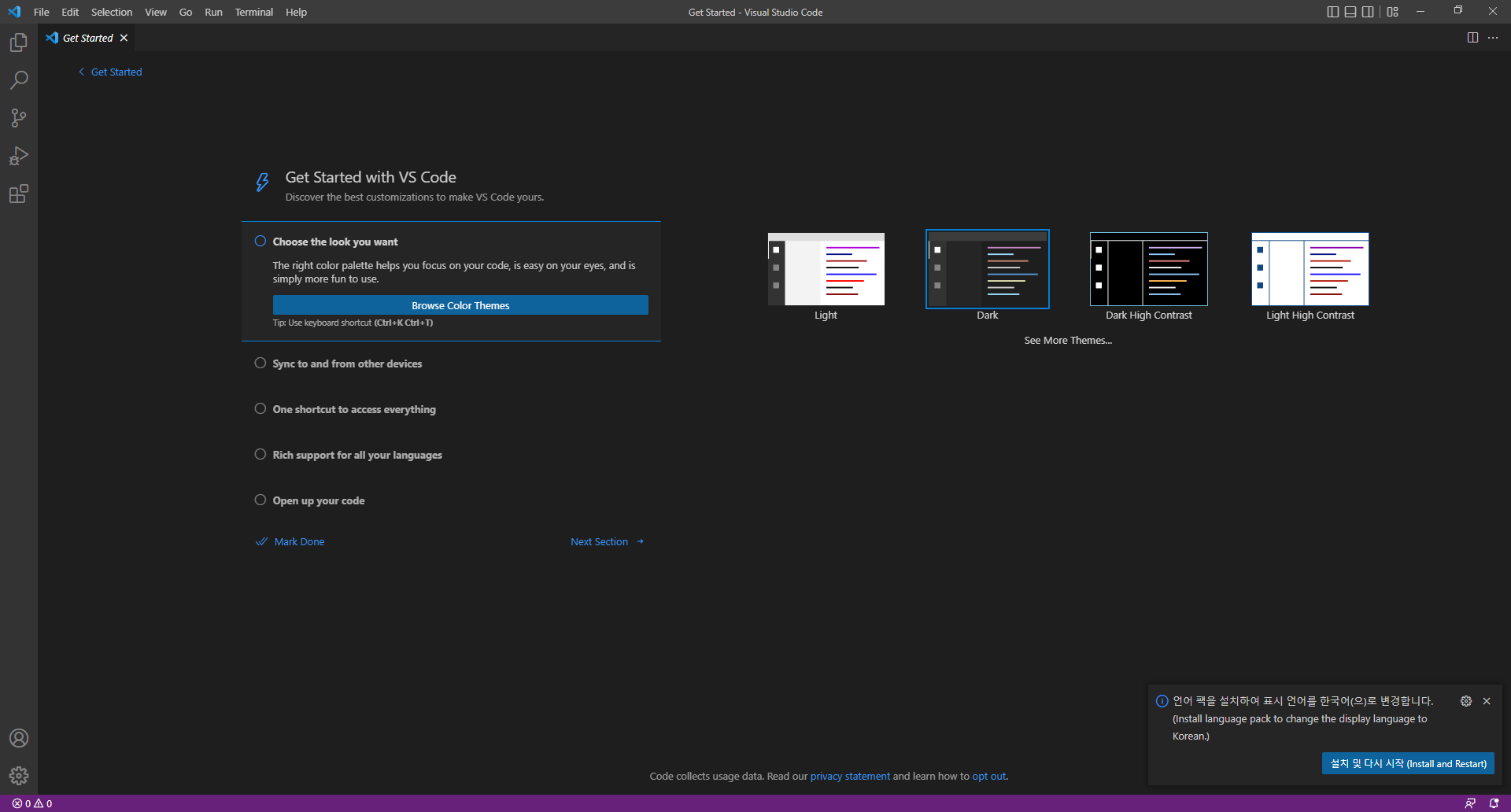Open the Customize Layout icon

point(1393,12)
